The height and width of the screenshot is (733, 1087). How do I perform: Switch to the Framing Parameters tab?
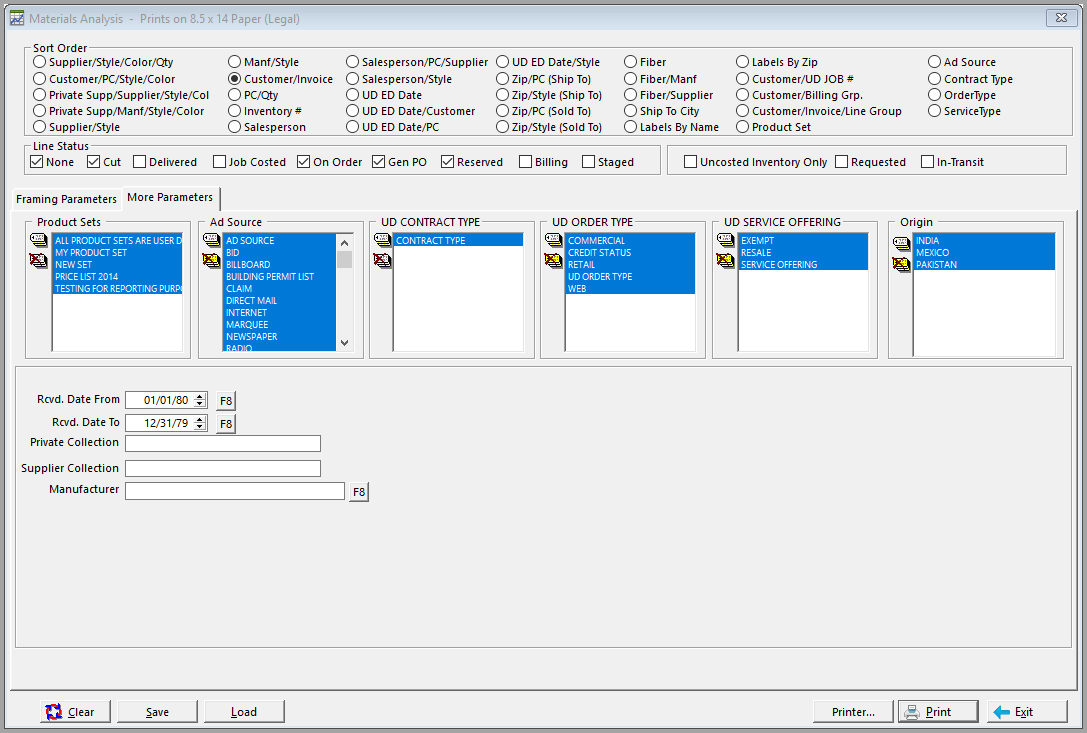point(67,199)
